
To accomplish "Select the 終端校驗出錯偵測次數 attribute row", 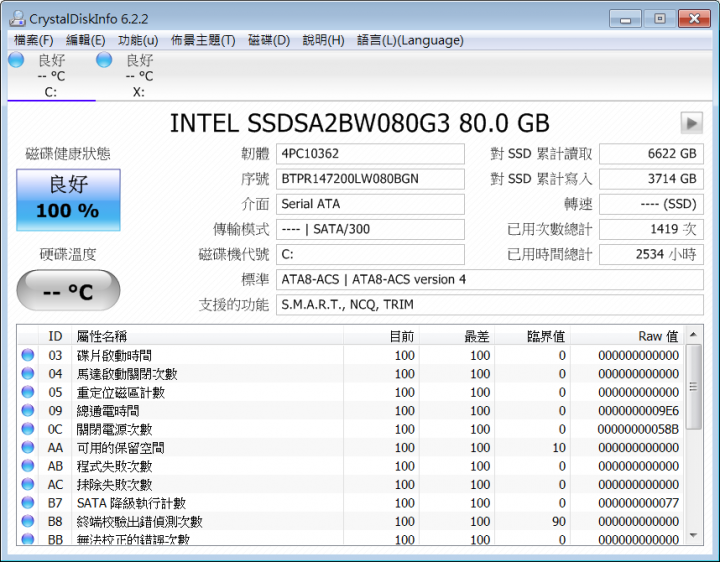I will (351, 522).
